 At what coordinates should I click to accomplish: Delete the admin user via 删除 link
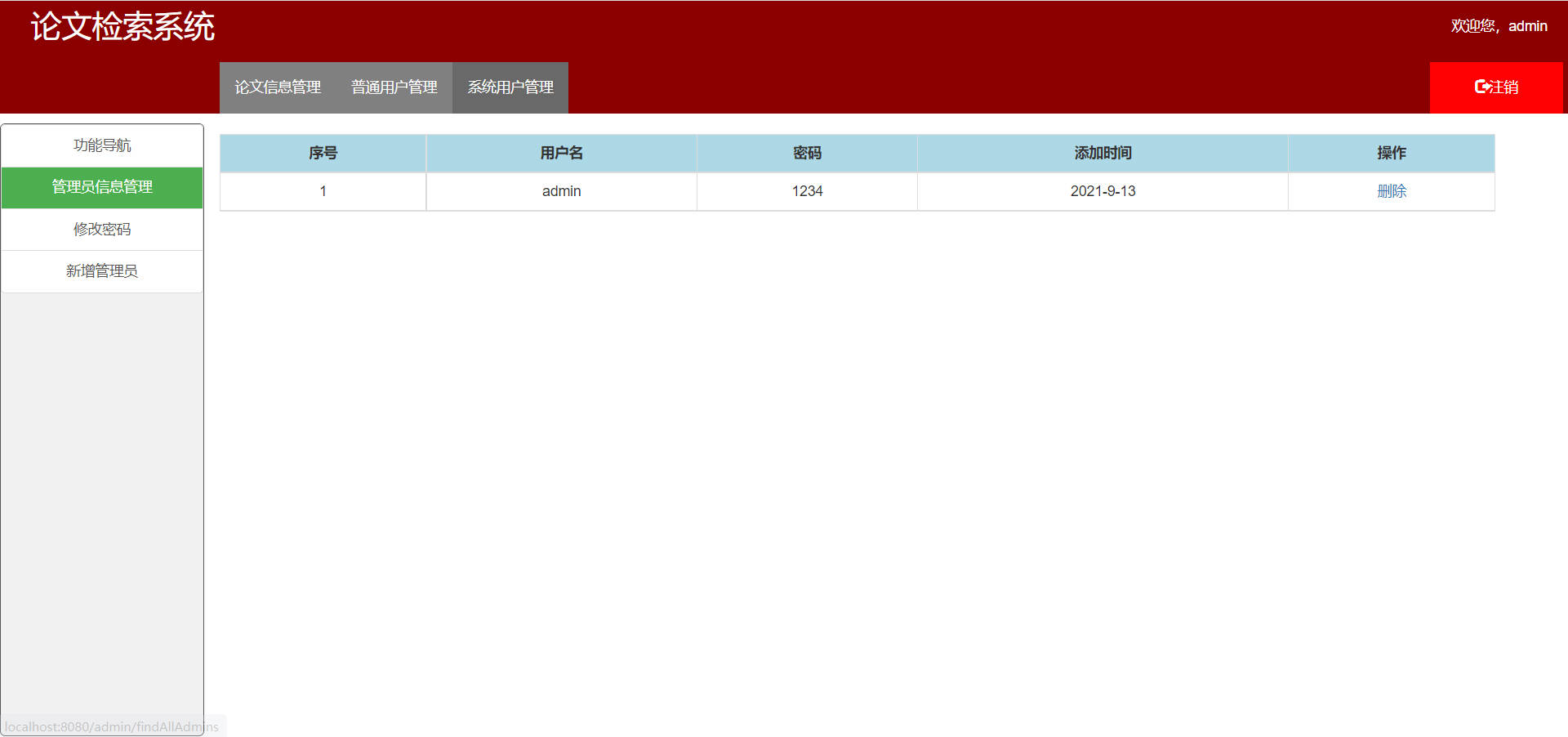pyautogui.click(x=1391, y=191)
